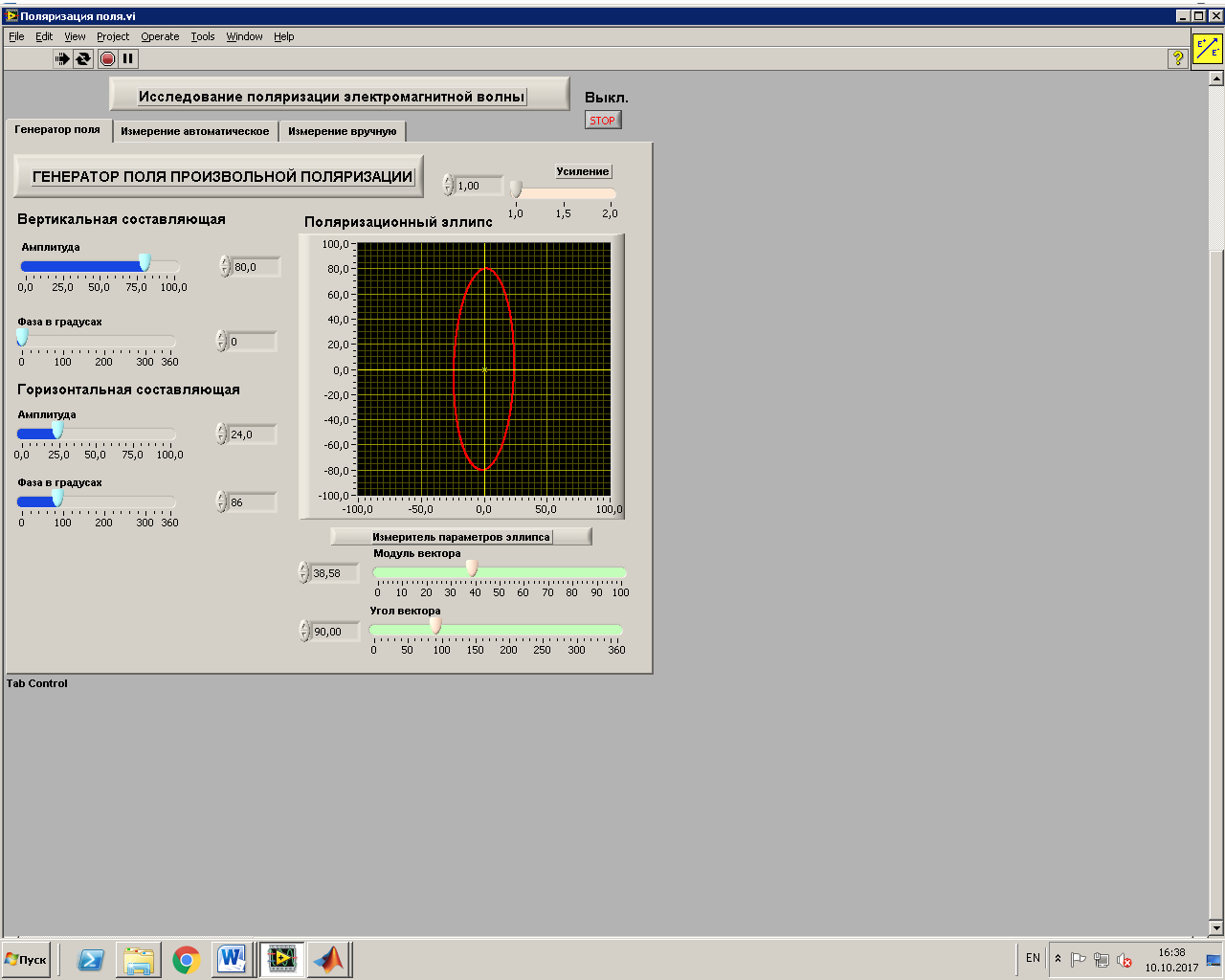The width and height of the screenshot is (1225, 980).
Task: Click the stepper beside amplitude 24,0
Action: (221, 434)
